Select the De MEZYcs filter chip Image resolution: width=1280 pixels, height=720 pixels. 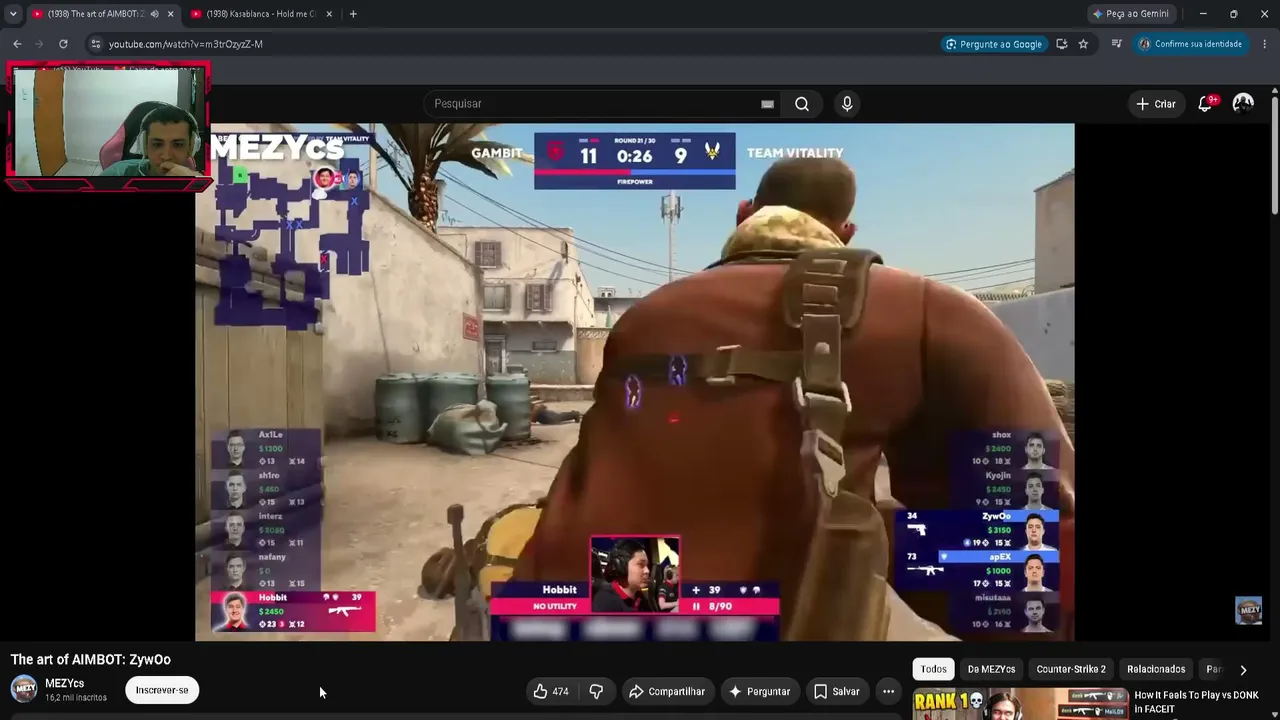pos(991,669)
